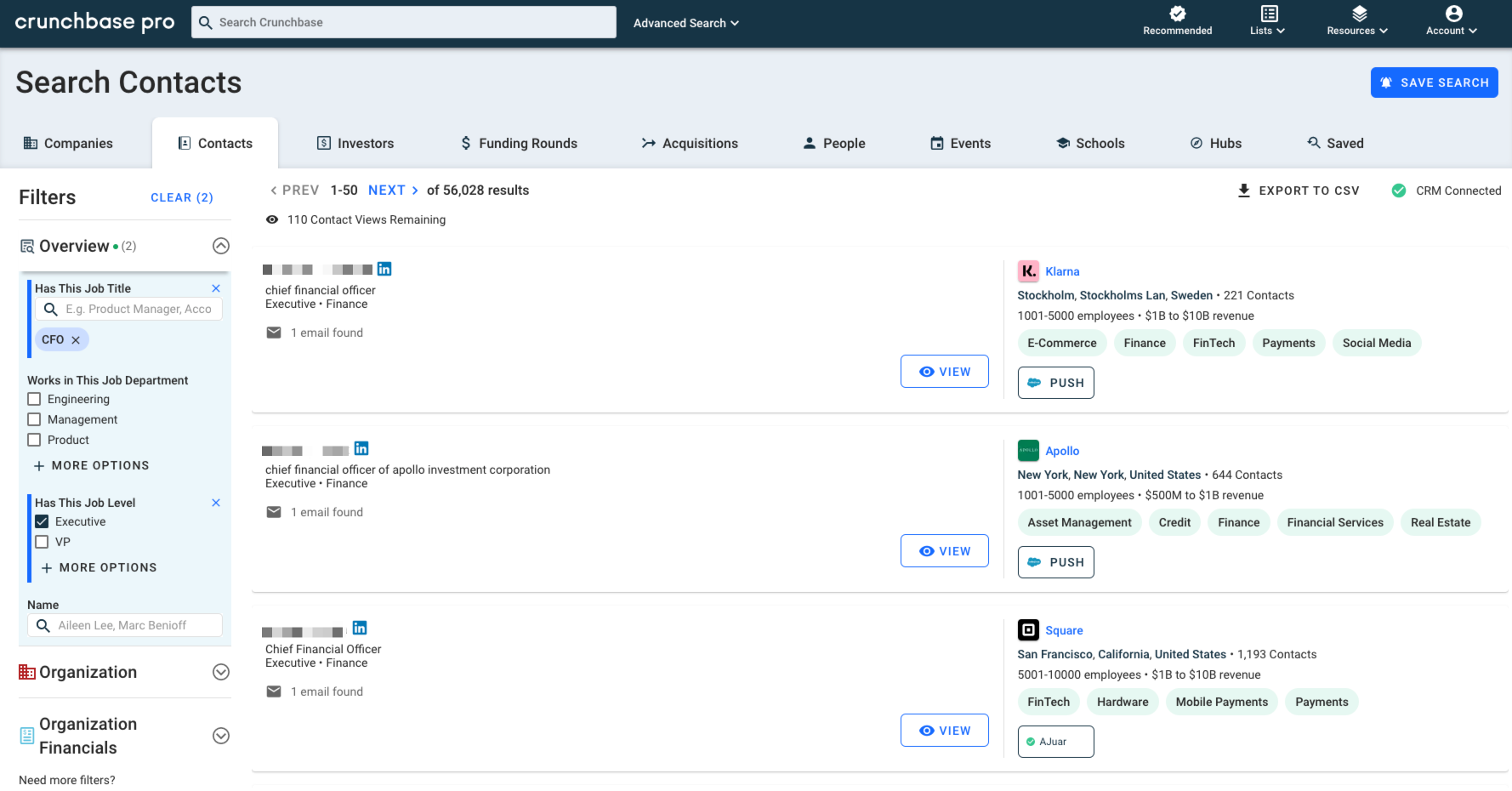The image size is (1512, 791).
Task: Click the AJuar CRM button for Square
Action: (x=1055, y=742)
